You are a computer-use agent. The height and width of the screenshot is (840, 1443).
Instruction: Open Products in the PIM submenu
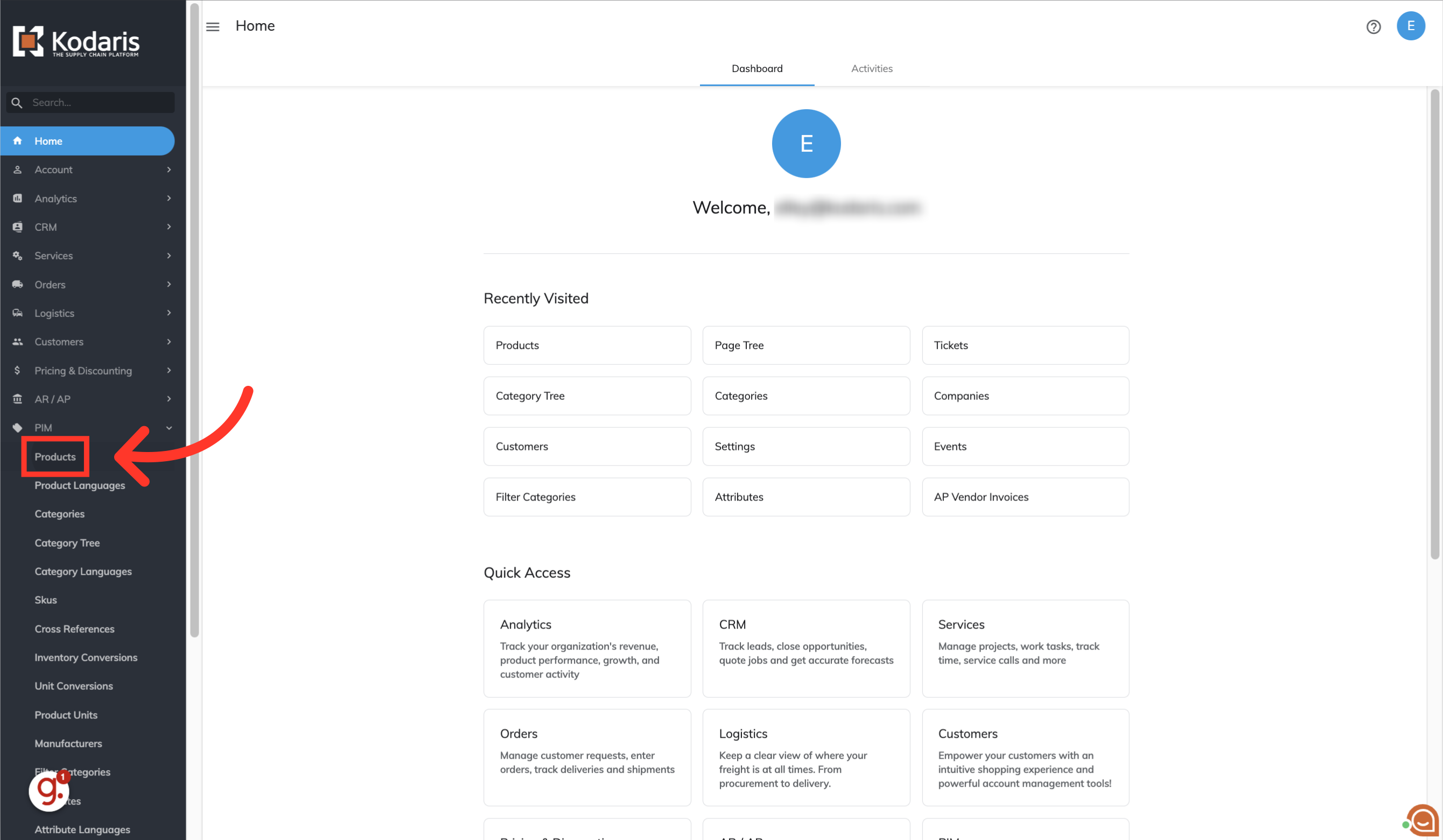tap(55, 457)
